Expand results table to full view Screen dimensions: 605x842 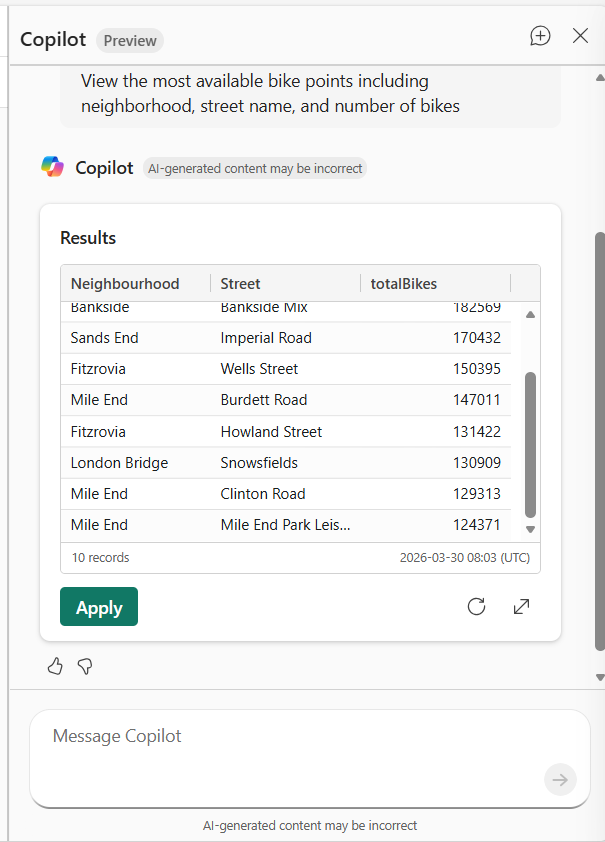(x=521, y=607)
